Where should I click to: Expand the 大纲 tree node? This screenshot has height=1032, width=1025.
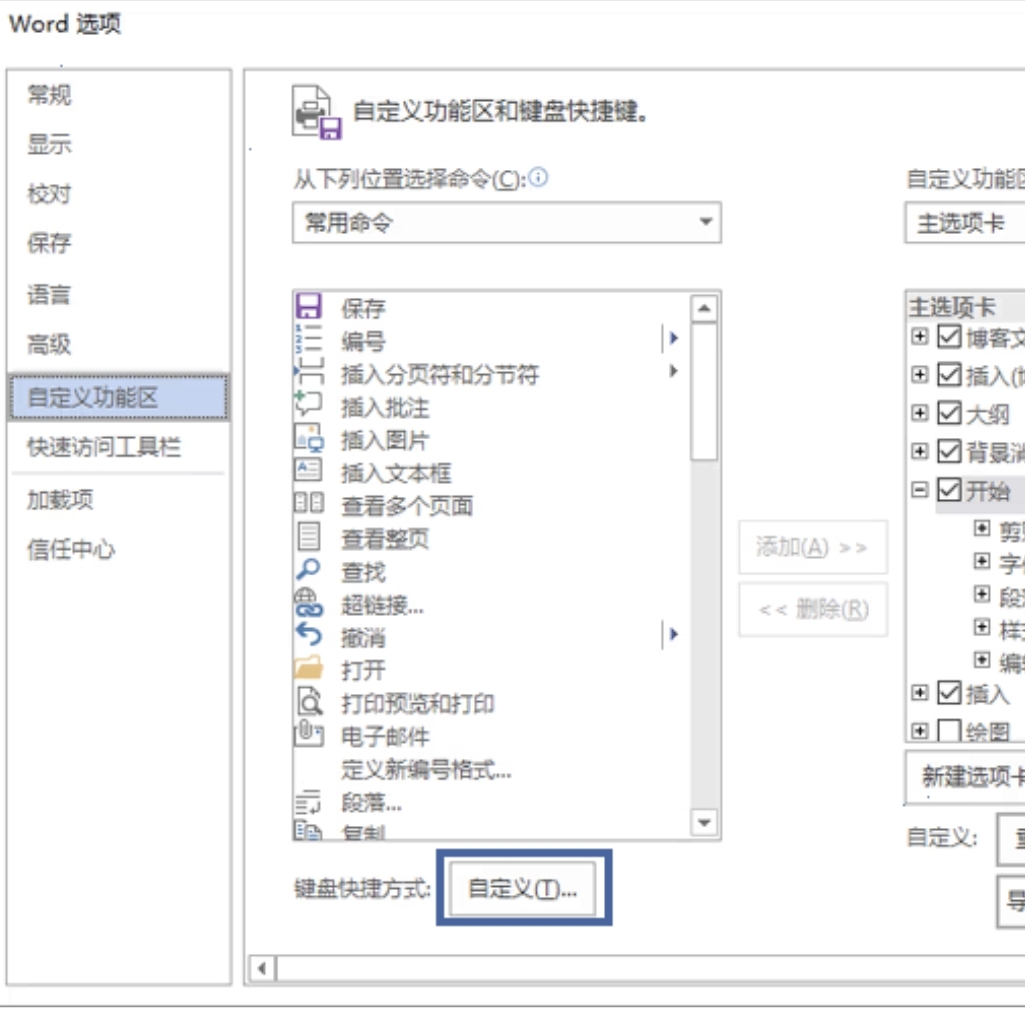[x=920, y=413]
